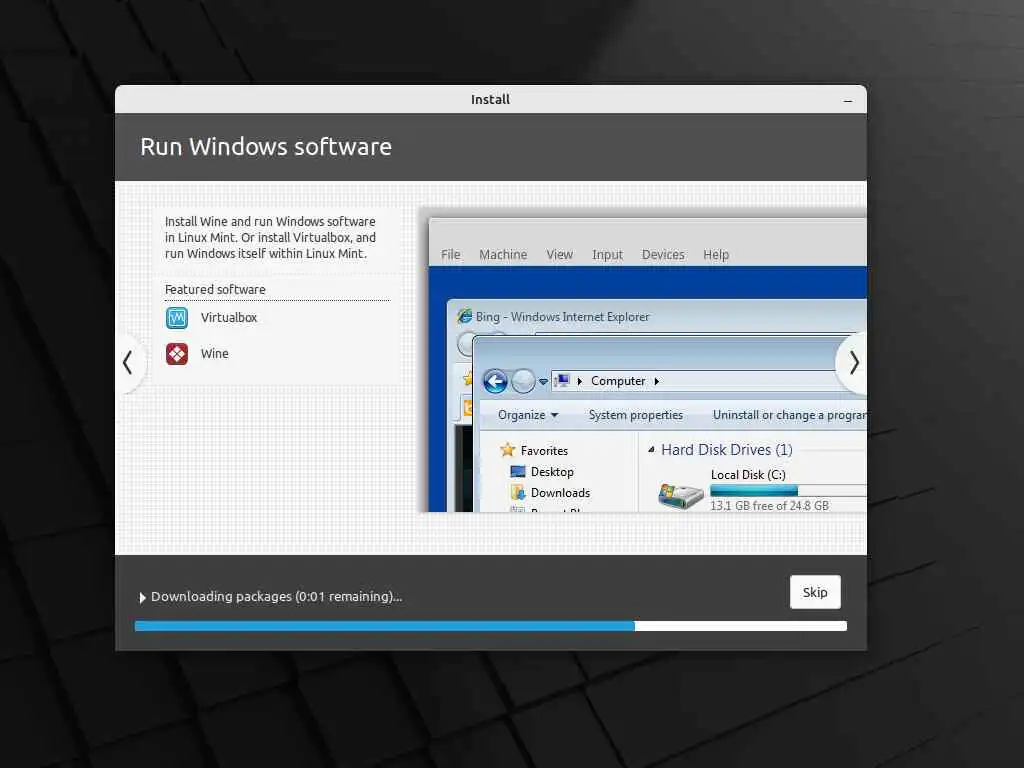Click the Skip button
Image resolution: width=1024 pixels, height=768 pixels.
[x=814, y=592]
